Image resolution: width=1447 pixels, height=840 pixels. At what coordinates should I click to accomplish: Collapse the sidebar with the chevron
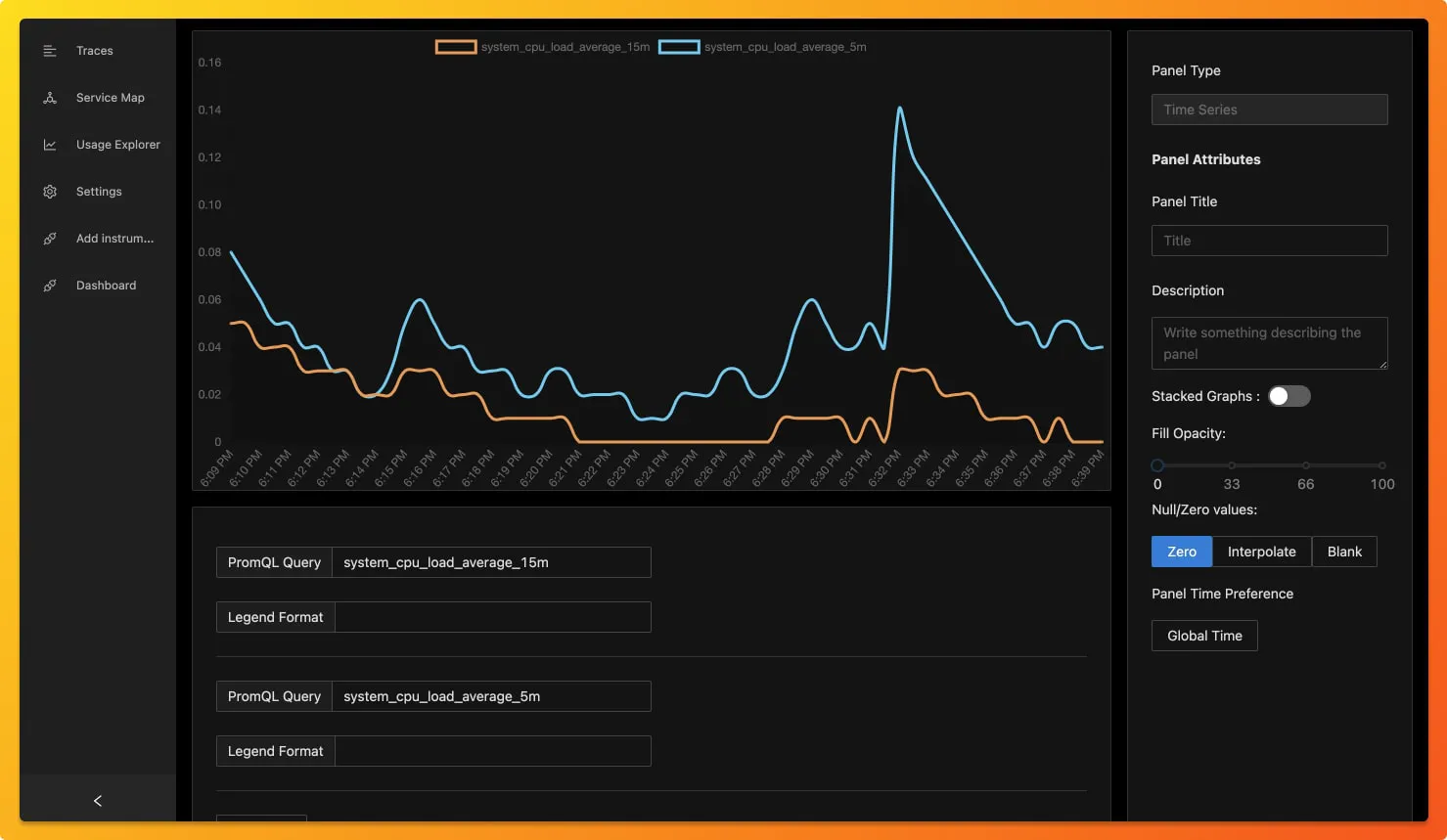[x=98, y=801]
